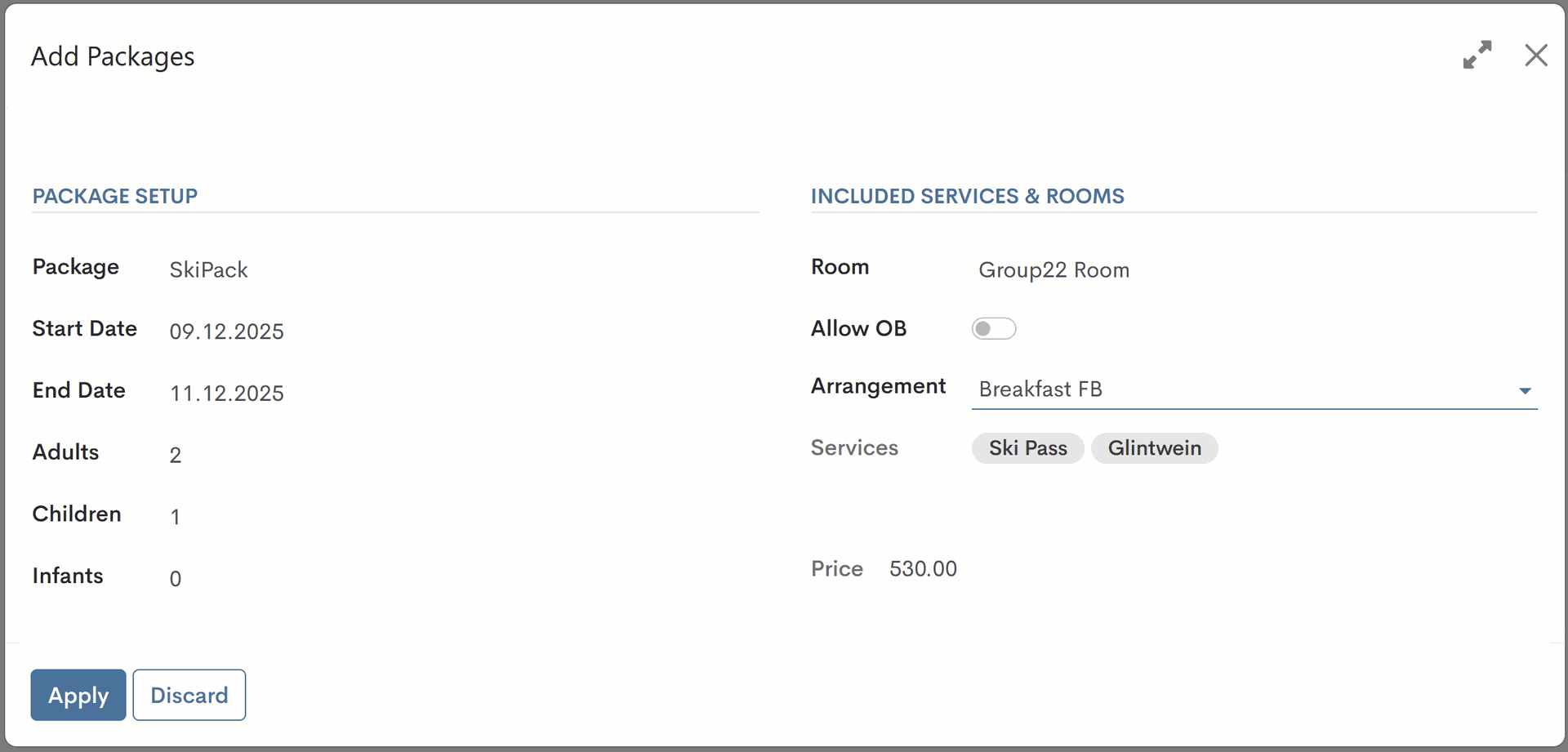This screenshot has height=752, width=1568.
Task: Click the Breakfast FB arrangement field
Action: pos(1225,389)
